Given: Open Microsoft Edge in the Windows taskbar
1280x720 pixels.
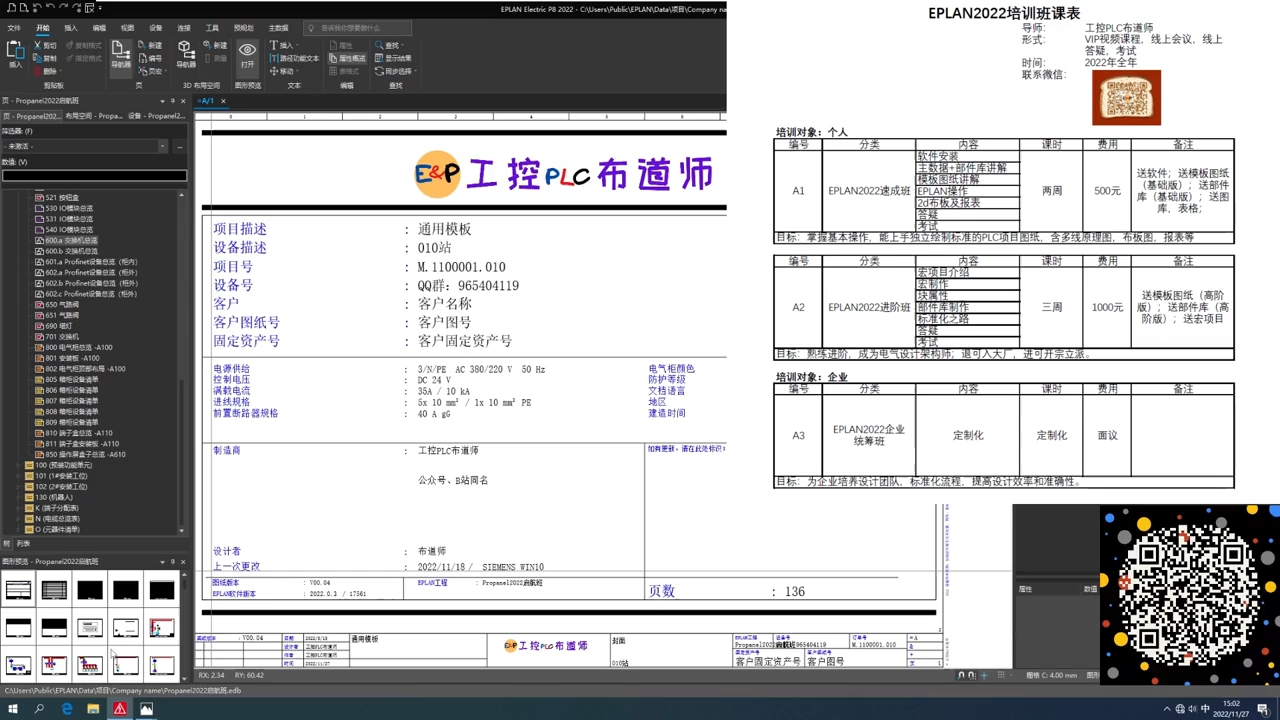Looking at the screenshot, I should pyautogui.click(x=66, y=709).
